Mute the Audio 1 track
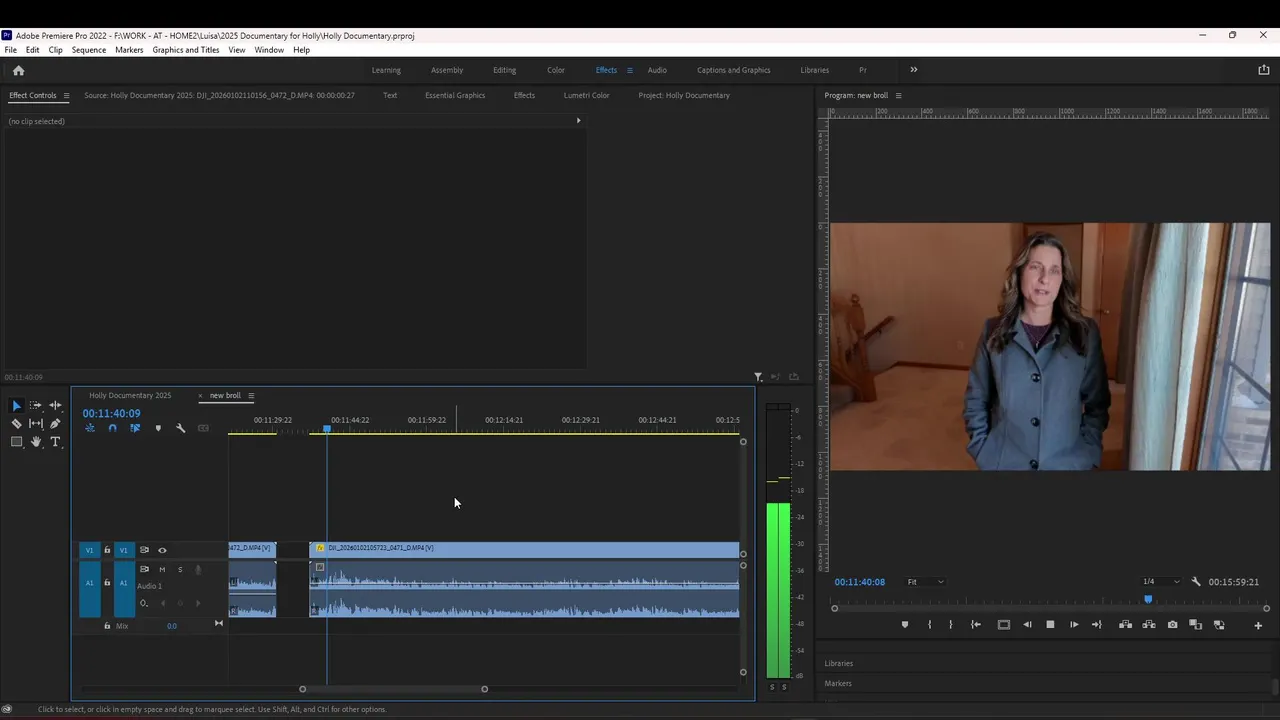Screen dimensions: 1280x720 pyautogui.click(x=162, y=570)
